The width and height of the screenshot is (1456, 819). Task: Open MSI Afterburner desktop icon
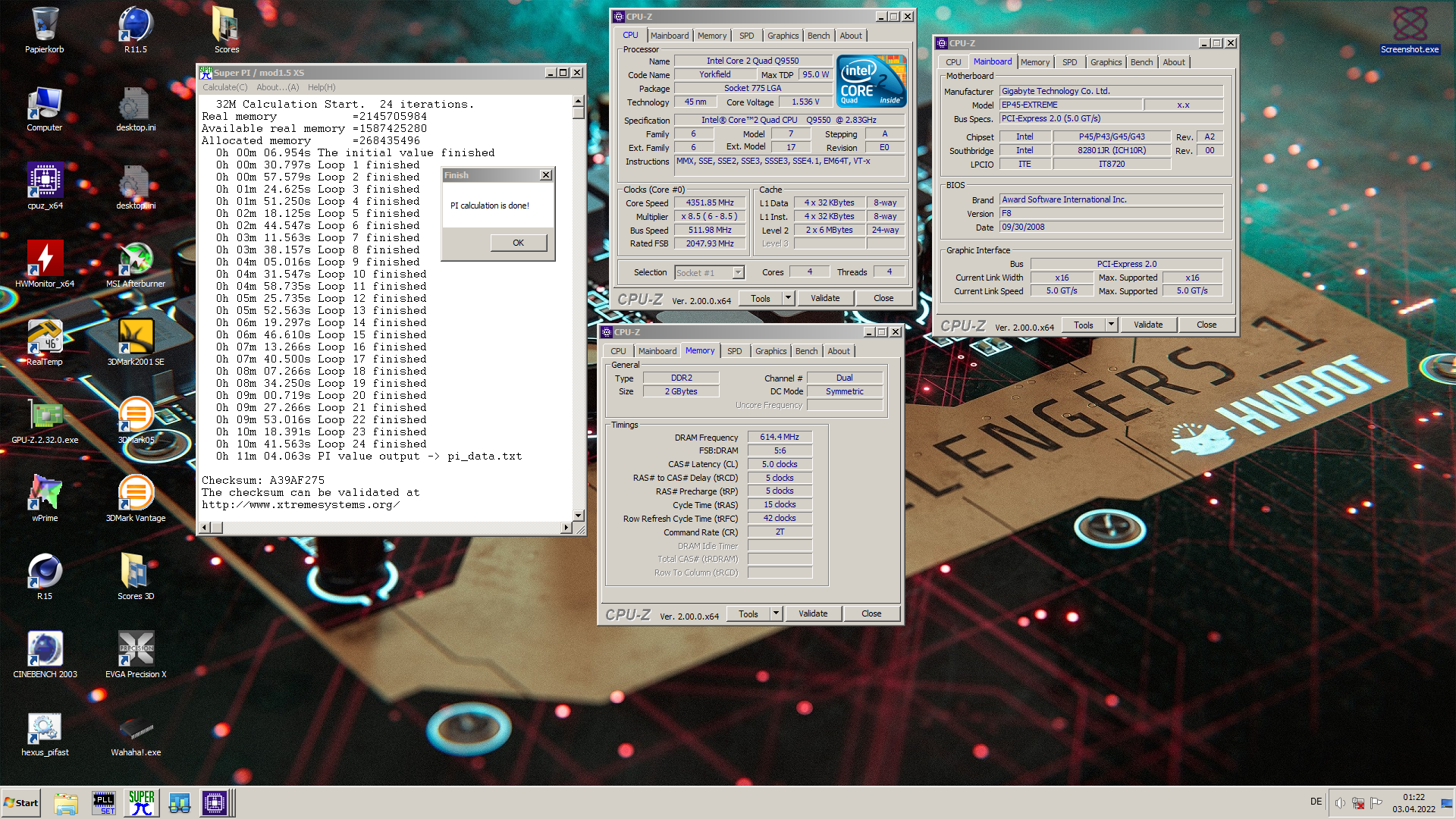(136, 265)
